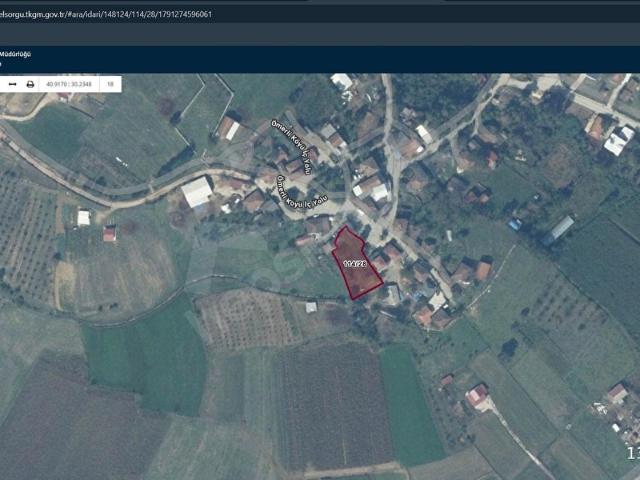640x480 pixels.
Task: Click the Müdürlüğü header text
Action: tap(15, 54)
